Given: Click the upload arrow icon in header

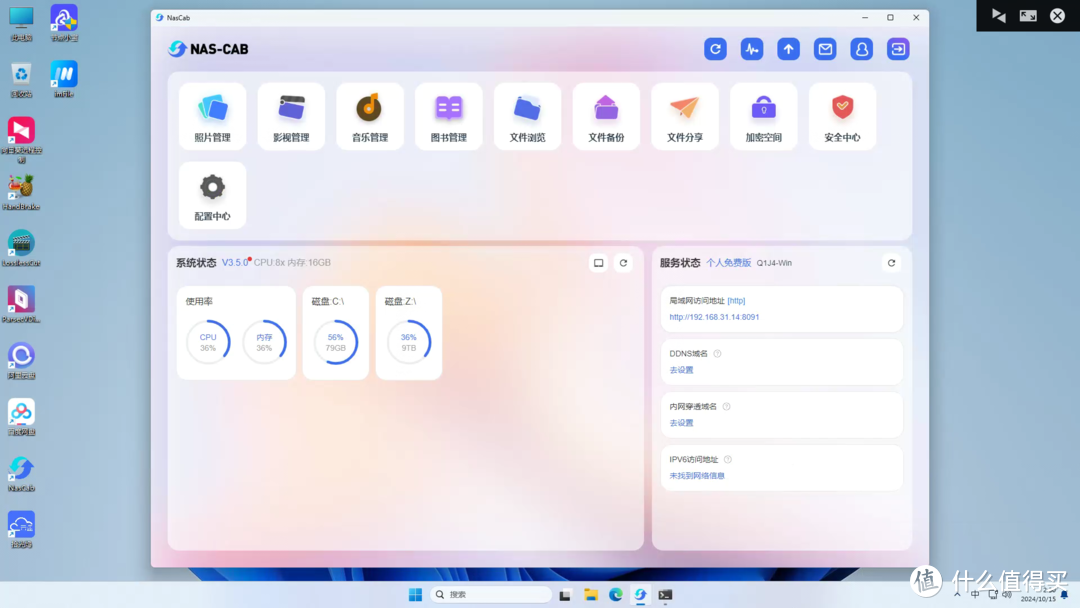Looking at the screenshot, I should point(789,49).
